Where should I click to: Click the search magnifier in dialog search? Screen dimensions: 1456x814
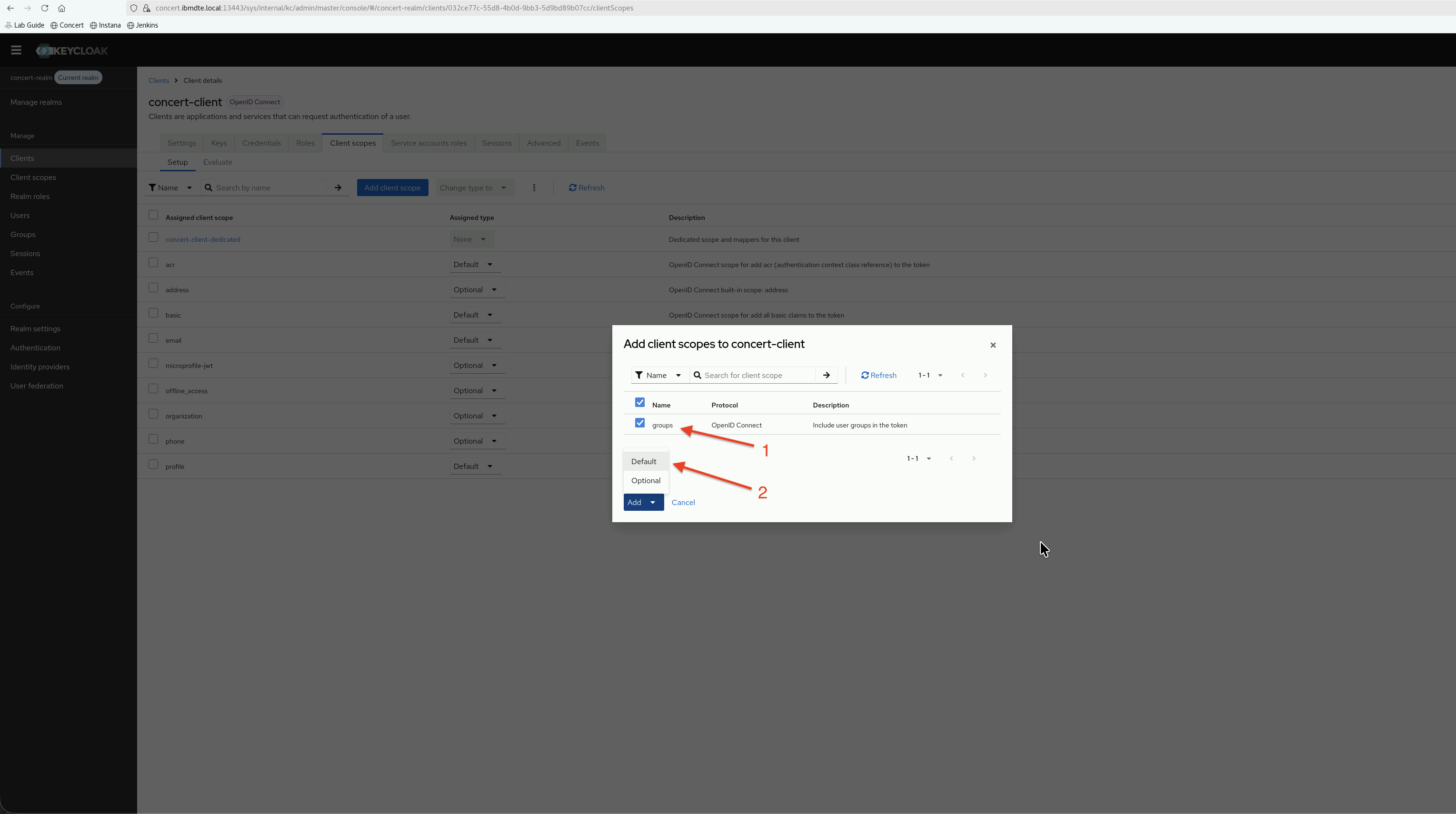[698, 375]
